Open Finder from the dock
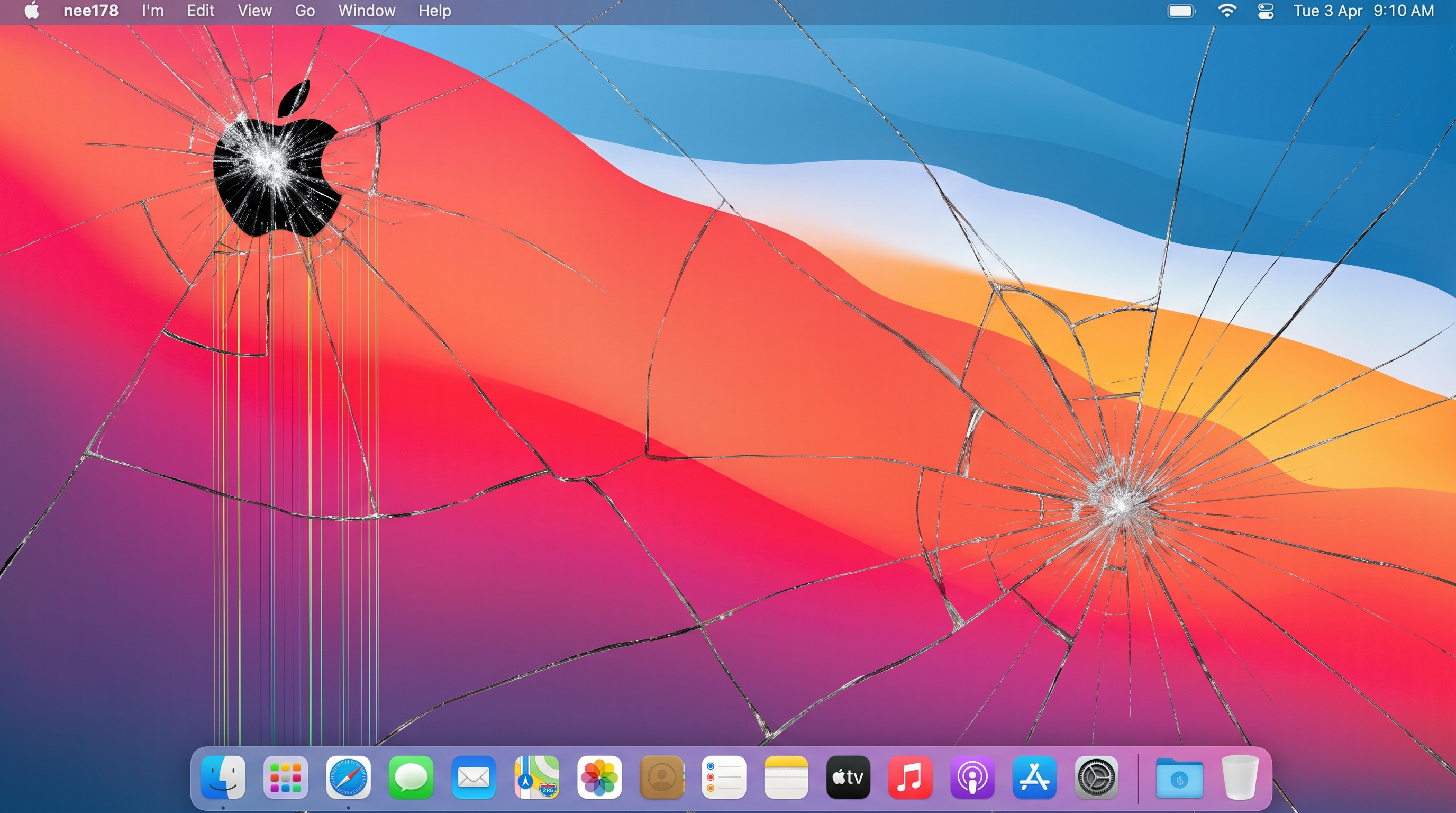Viewport: 1456px width, 813px height. coord(223,778)
